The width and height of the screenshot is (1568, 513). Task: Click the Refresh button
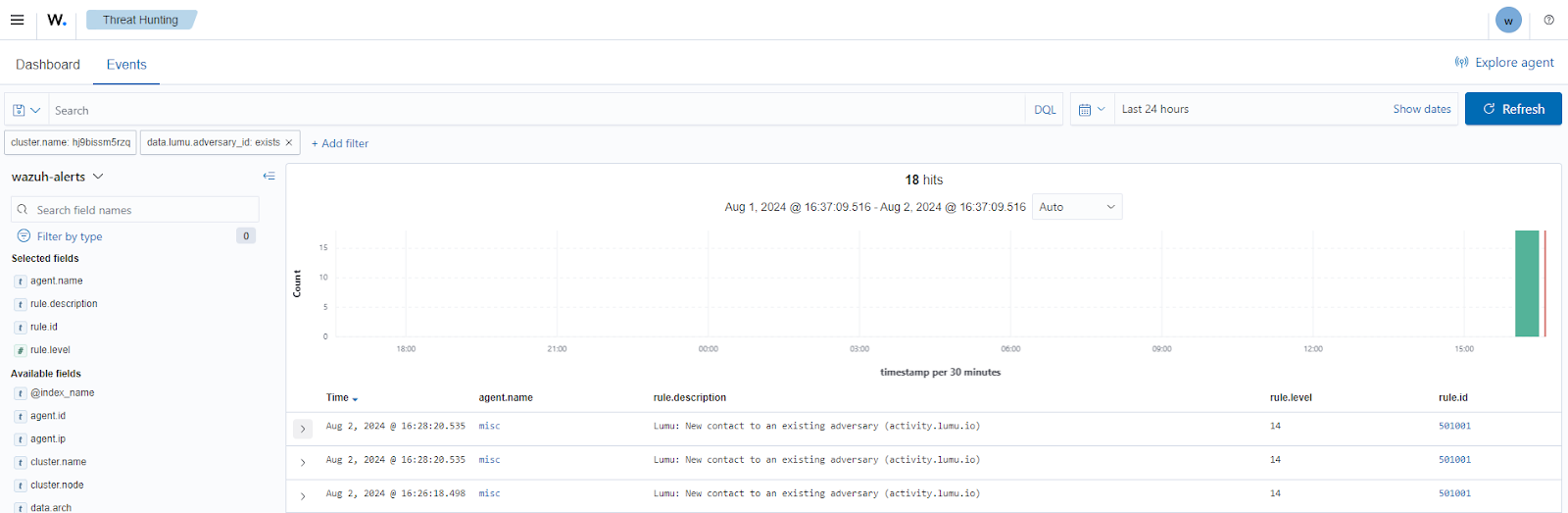[1512, 109]
